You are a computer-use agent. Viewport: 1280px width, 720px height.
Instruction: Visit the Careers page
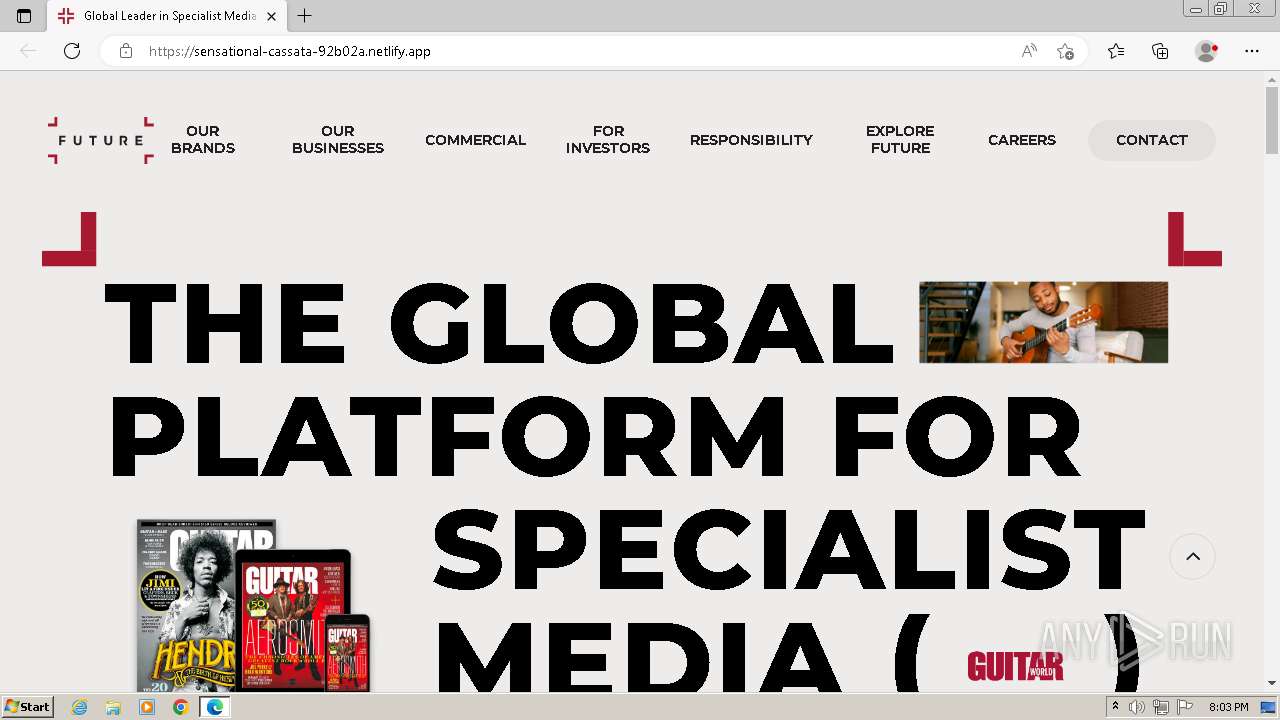point(1022,140)
